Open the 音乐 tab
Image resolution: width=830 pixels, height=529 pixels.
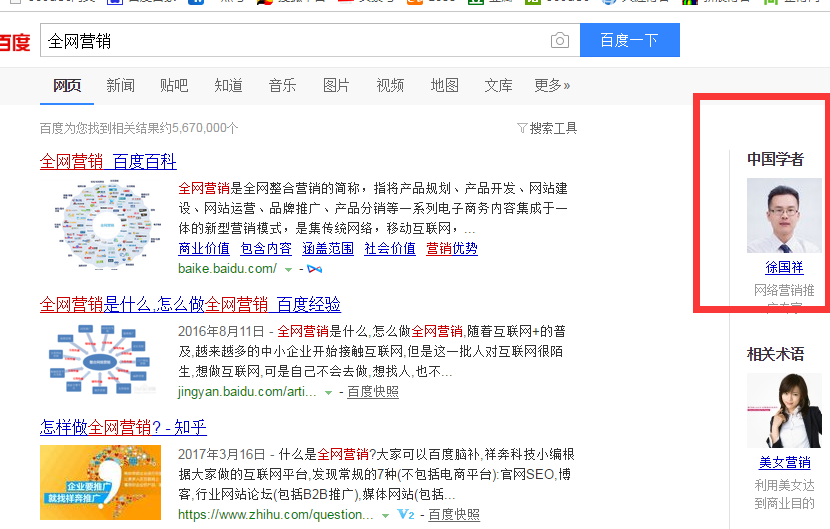[282, 85]
